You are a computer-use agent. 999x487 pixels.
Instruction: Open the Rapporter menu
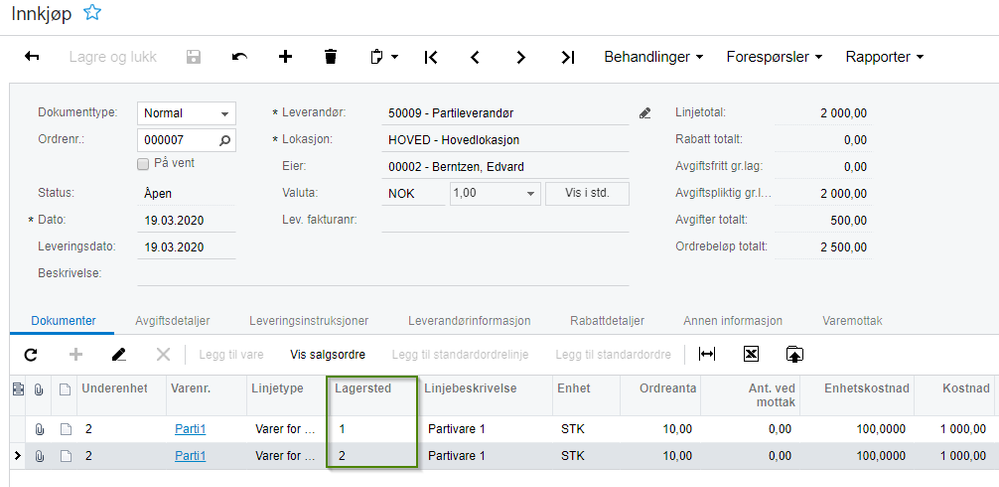[x=884, y=57]
